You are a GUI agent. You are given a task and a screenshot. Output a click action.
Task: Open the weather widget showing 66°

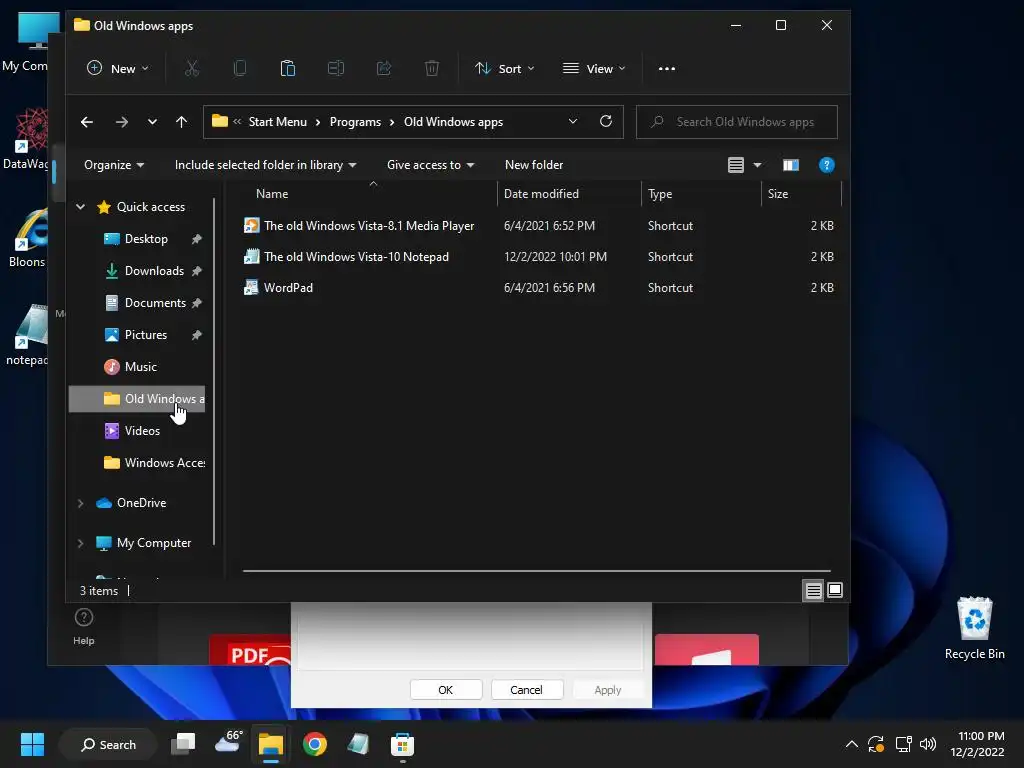229,743
